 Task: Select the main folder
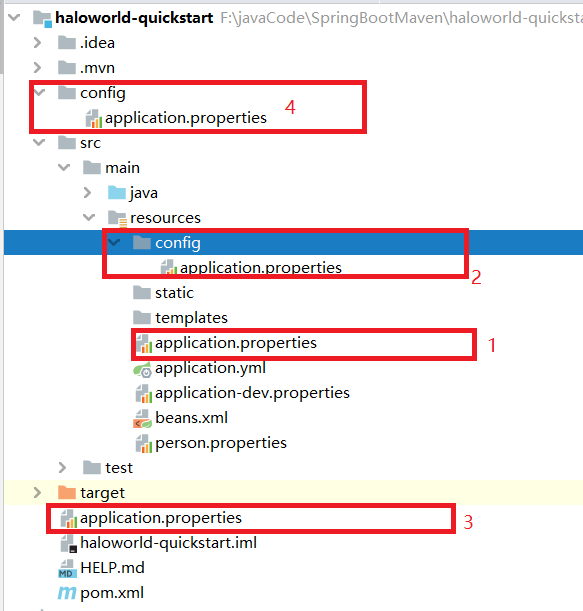pyautogui.click(x=122, y=168)
